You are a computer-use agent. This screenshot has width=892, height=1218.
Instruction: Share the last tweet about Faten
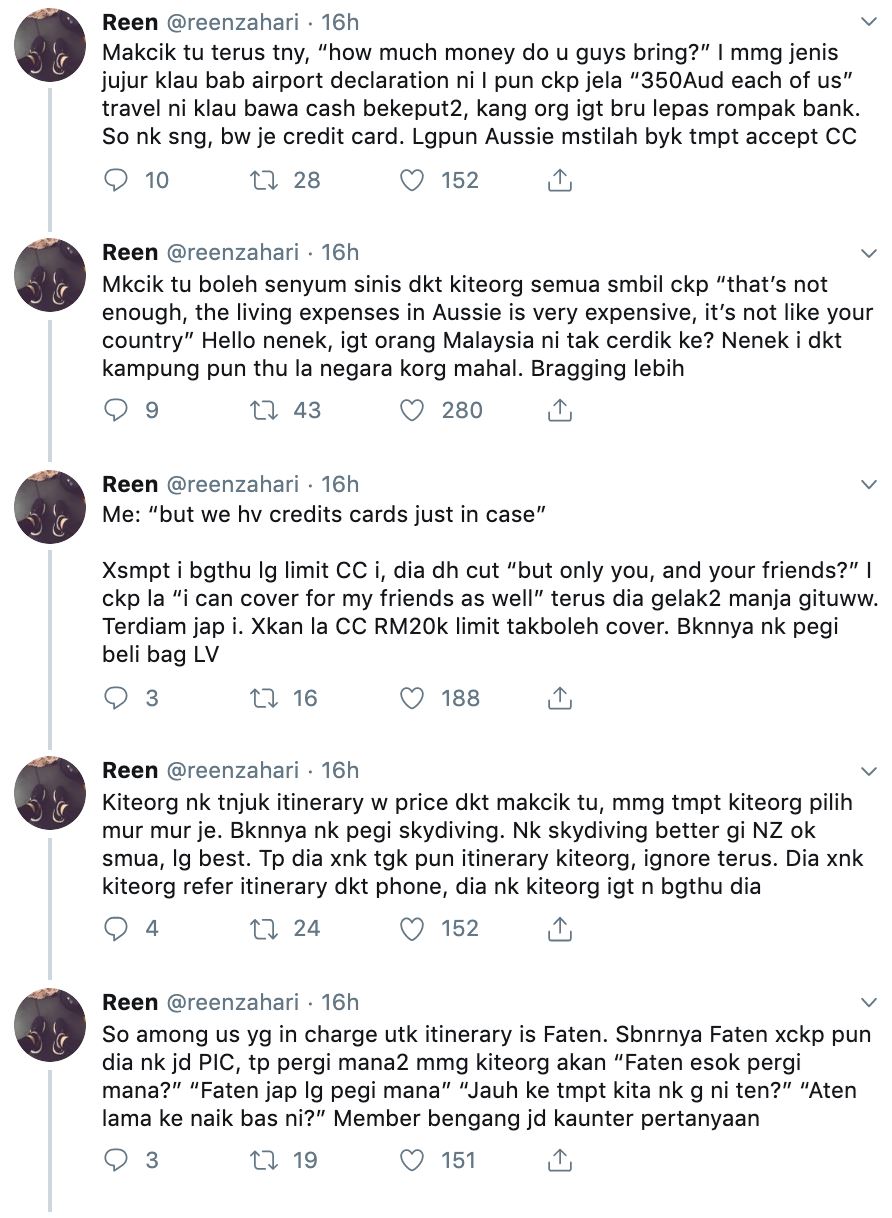tap(561, 1160)
